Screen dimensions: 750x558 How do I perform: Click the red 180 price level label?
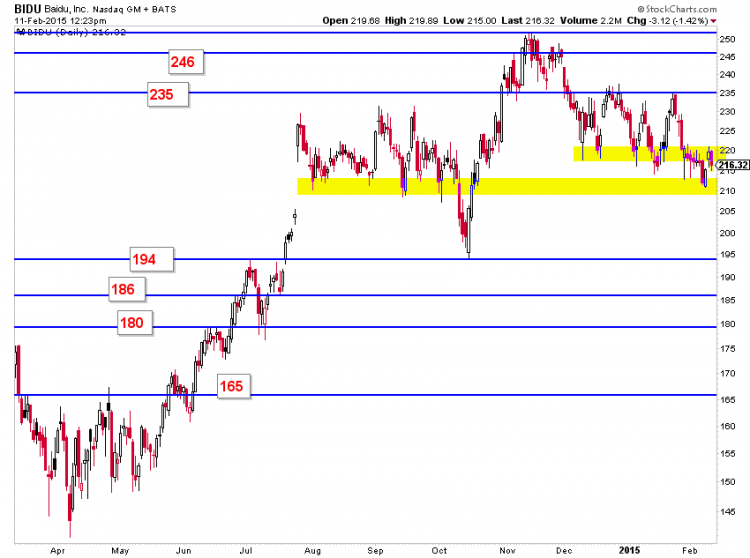click(135, 323)
